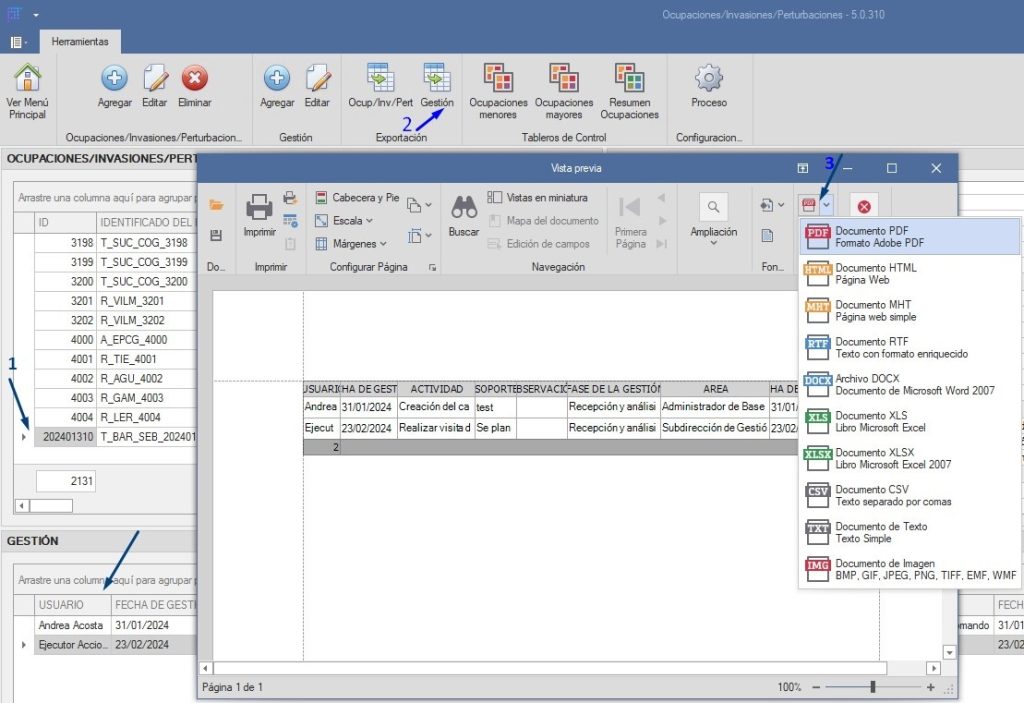Click the Ver Menú Principal home icon
This screenshot has height=703, width=1024.
28,78
